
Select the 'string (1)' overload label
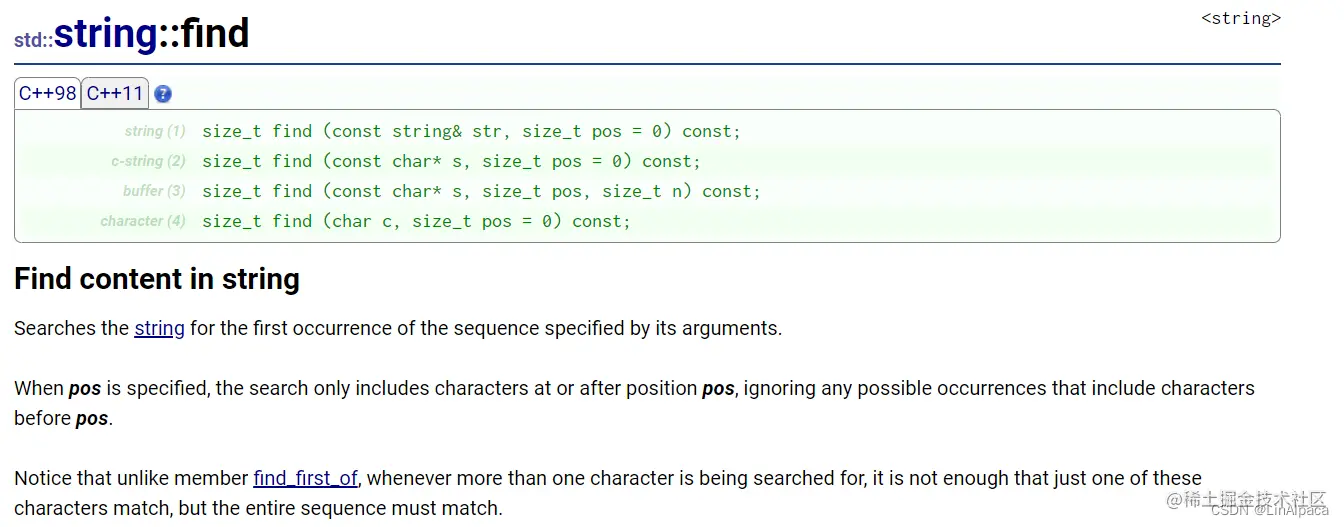click(x=155, y=131)
